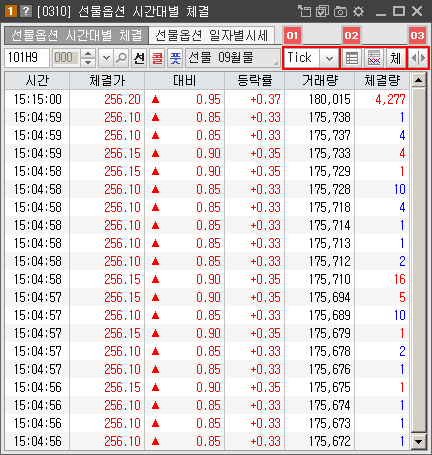Click the magnifier search icon beside the code field

click(x=121, y=58)
